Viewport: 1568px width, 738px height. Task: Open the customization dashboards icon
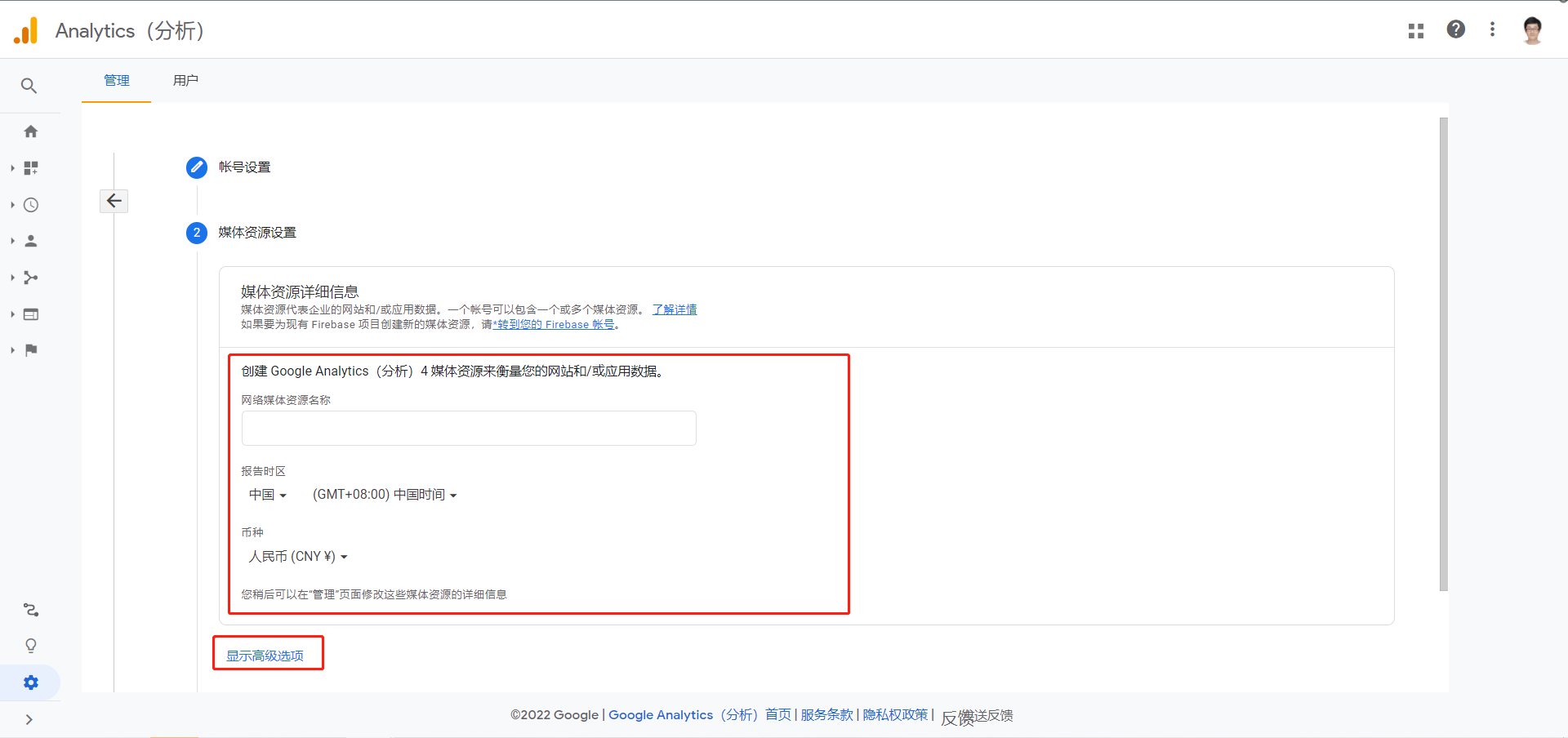pyautogui.click(x=31, y=168)
